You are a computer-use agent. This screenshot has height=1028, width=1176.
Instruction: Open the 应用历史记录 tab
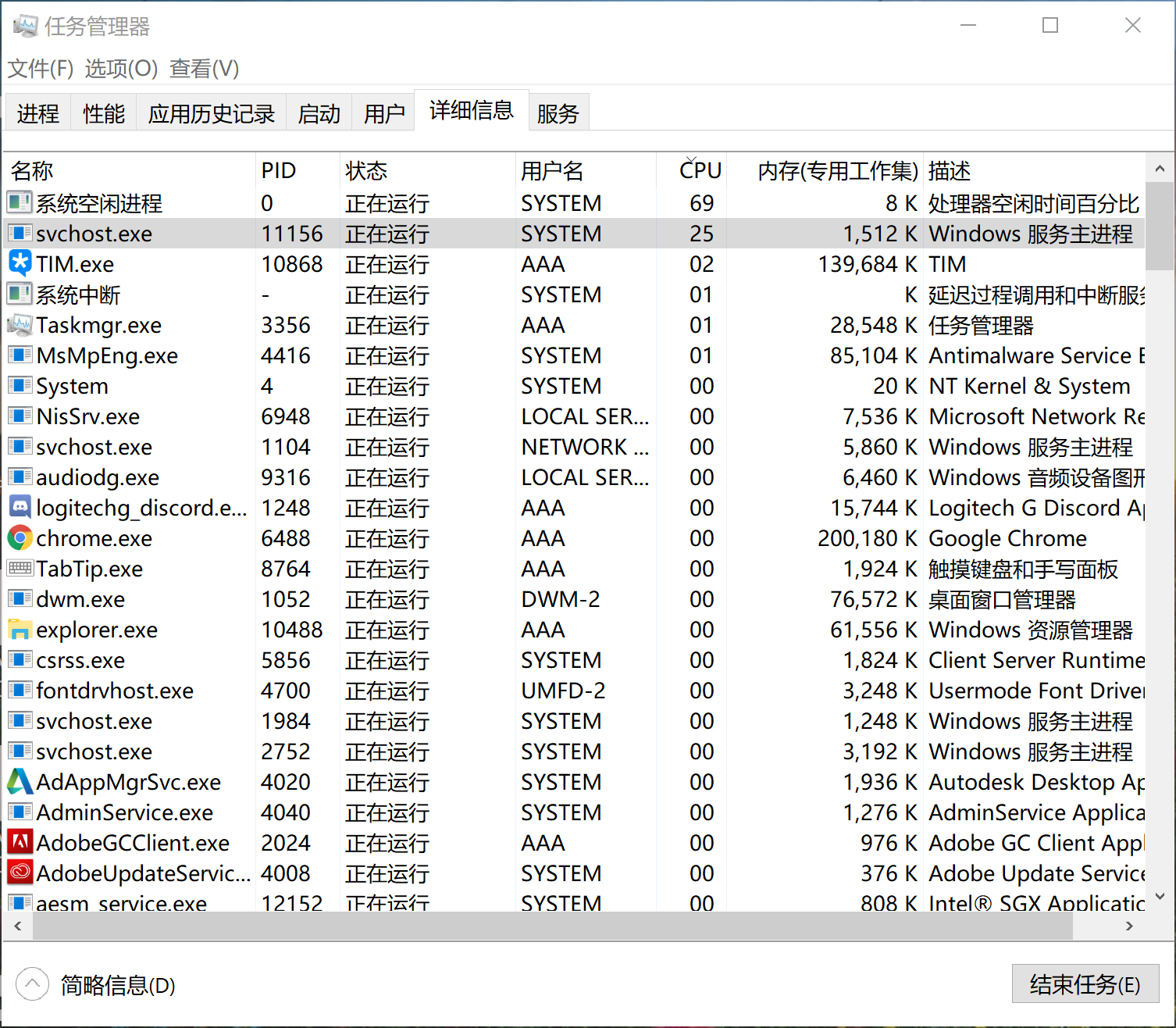212,113
